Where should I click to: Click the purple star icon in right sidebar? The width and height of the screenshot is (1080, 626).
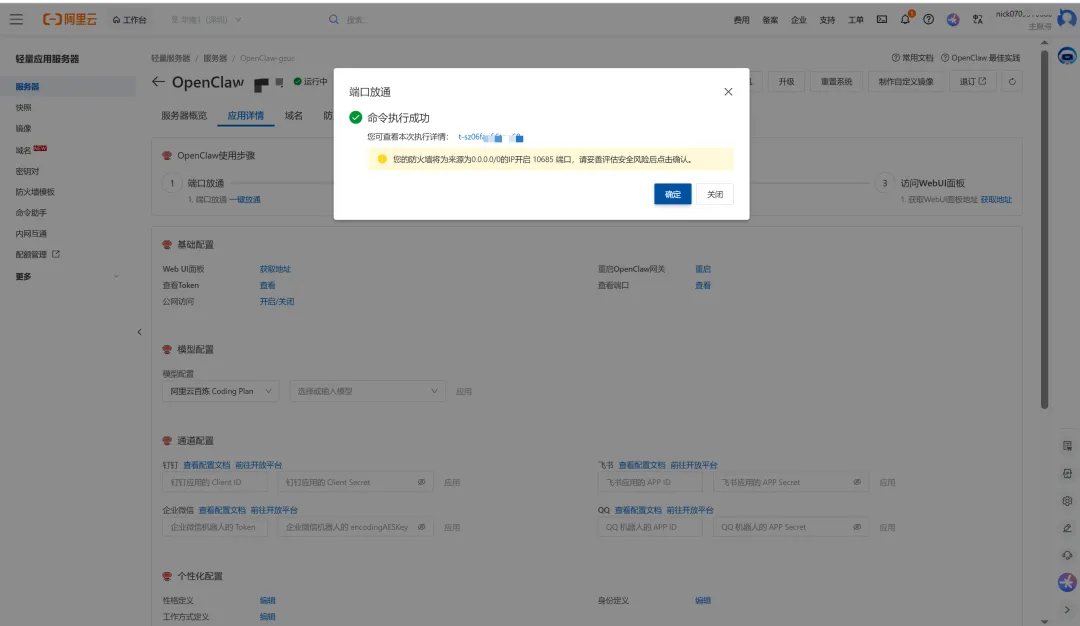pyautogui.click(x=1067, y=583)
